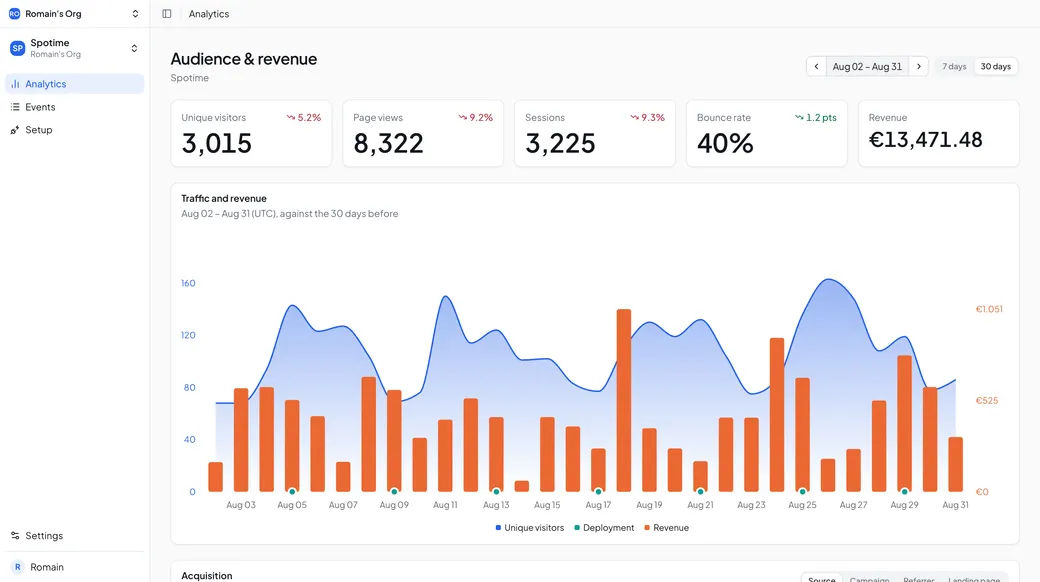The width and height of the screenshot is (1040, 582).
Task: Open the Aug 02 – Aug 31 date picker
Action: 867,66
